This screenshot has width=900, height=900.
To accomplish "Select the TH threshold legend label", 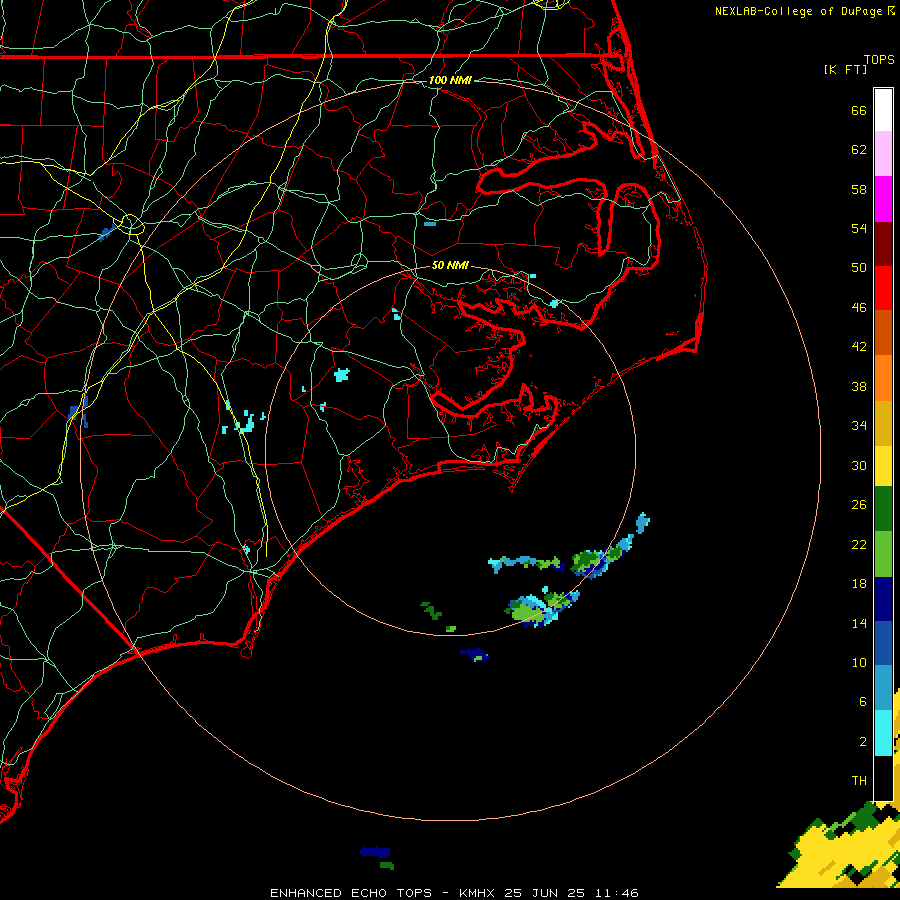I will (x=859, y=781).
